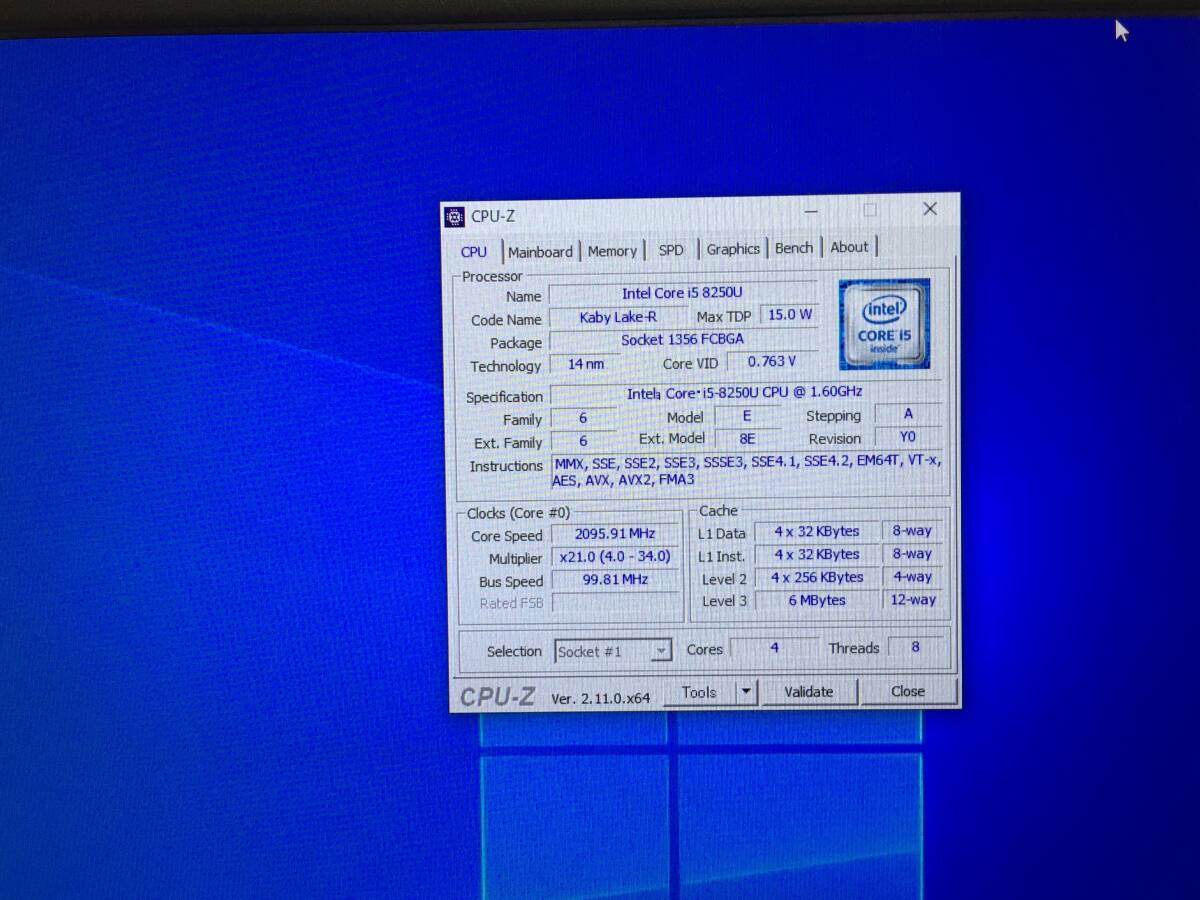Click the Core VID value '0.763 V'
This screenshot has height=900, width=1200.
tap(772, 361)
